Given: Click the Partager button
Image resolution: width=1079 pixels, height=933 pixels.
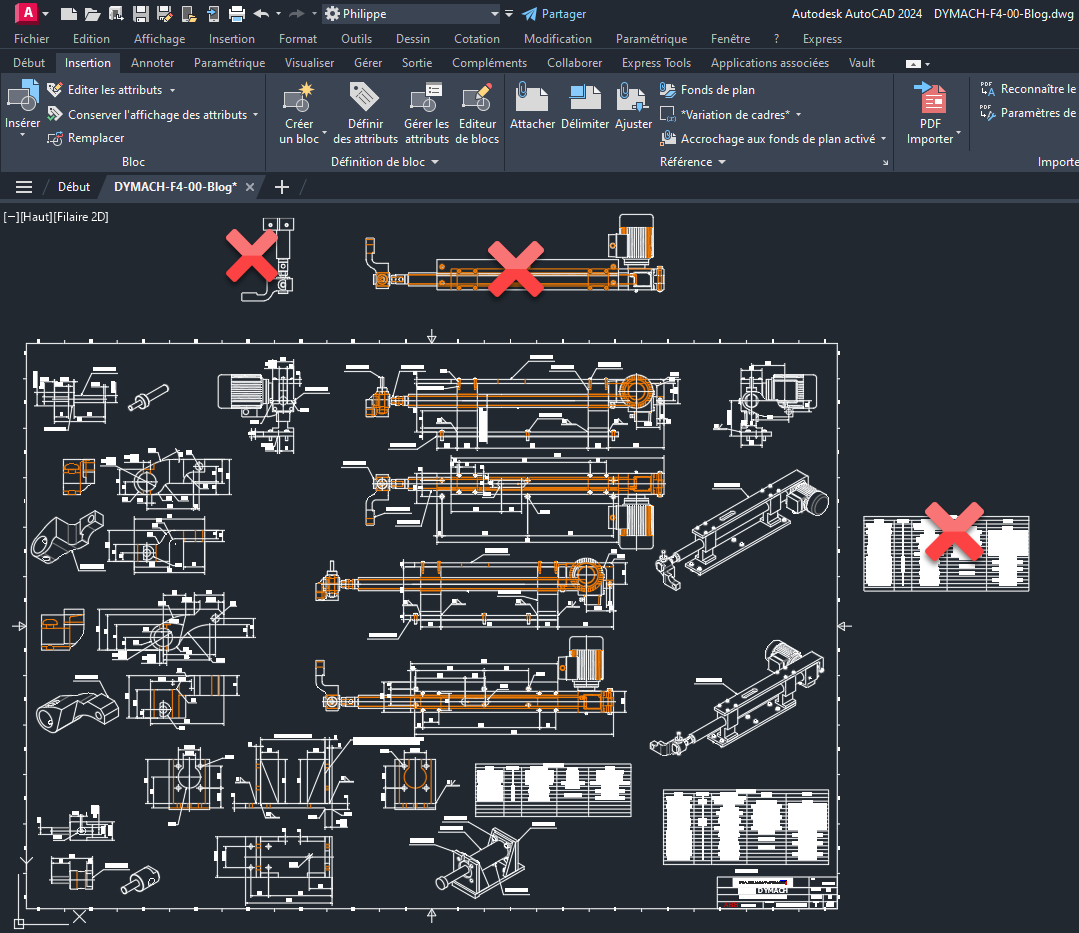Looking at the screenshot, I should click(x=554, y=14).
